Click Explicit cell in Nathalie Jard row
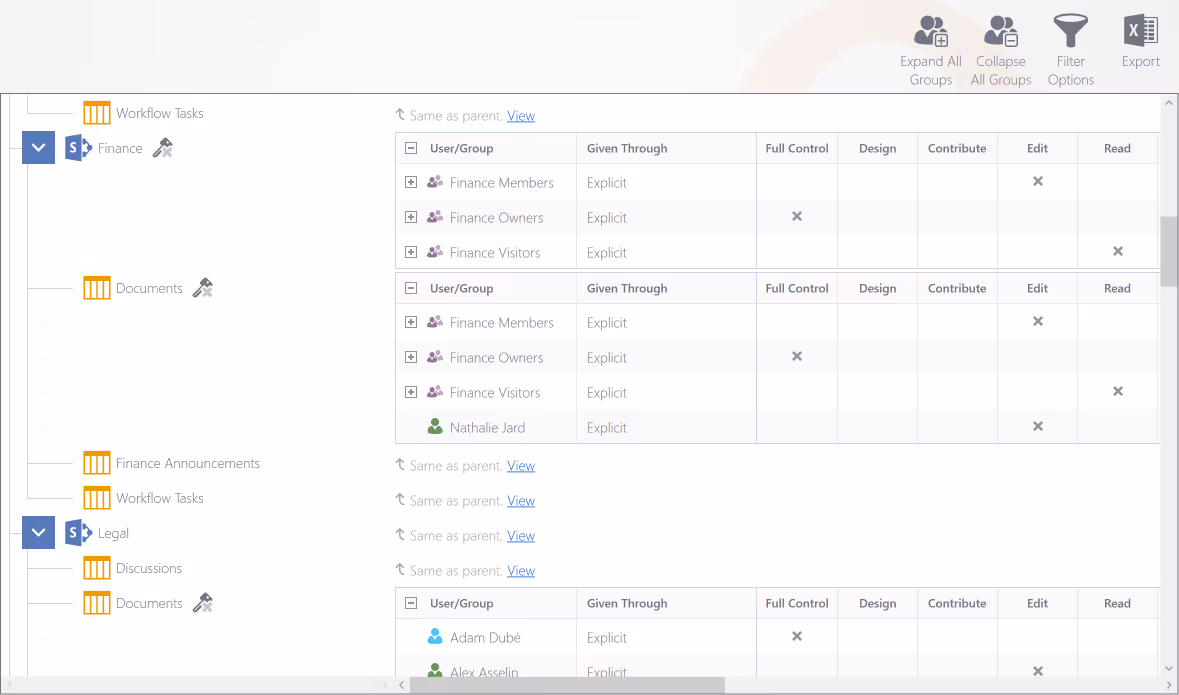 (607, 427)
